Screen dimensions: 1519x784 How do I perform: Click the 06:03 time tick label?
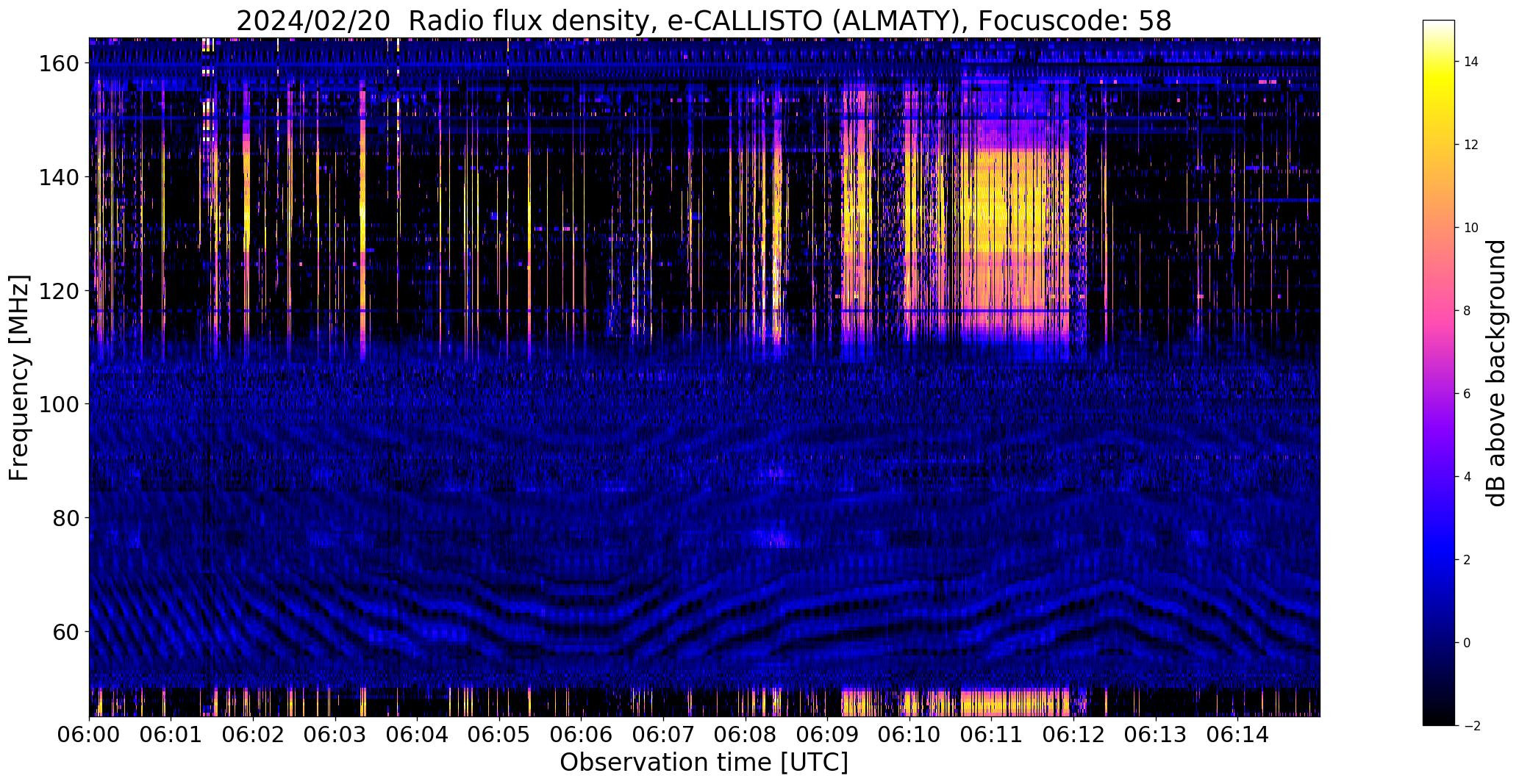coord(335,735)
